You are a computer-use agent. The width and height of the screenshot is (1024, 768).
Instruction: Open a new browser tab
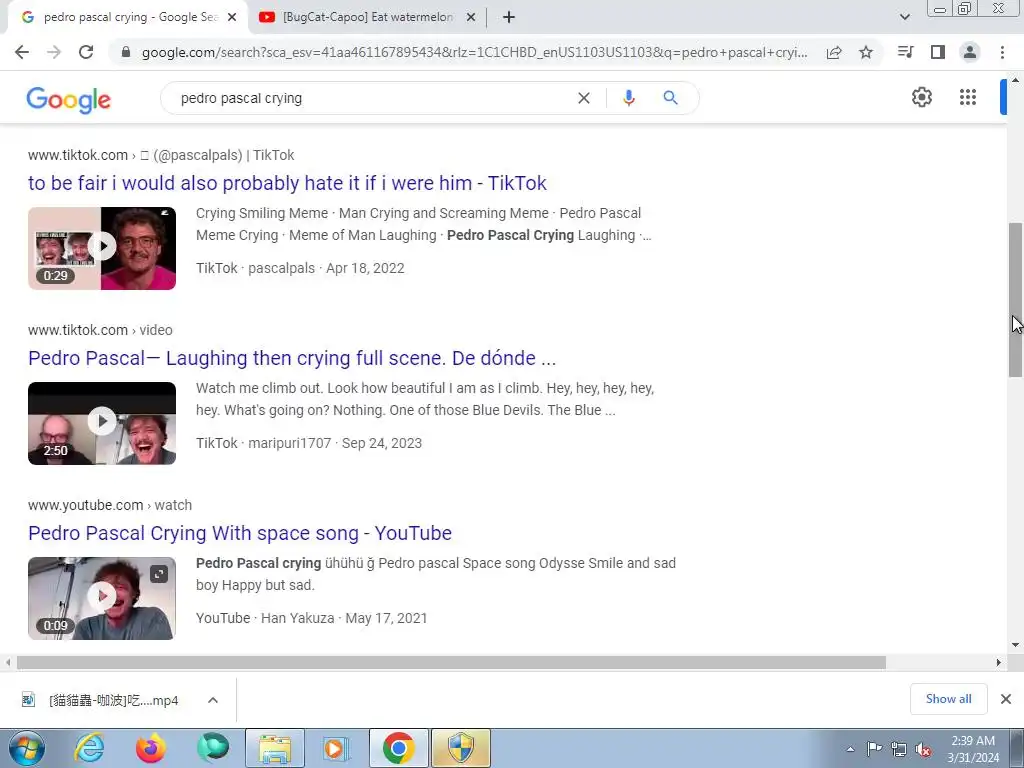pos(509,18)
